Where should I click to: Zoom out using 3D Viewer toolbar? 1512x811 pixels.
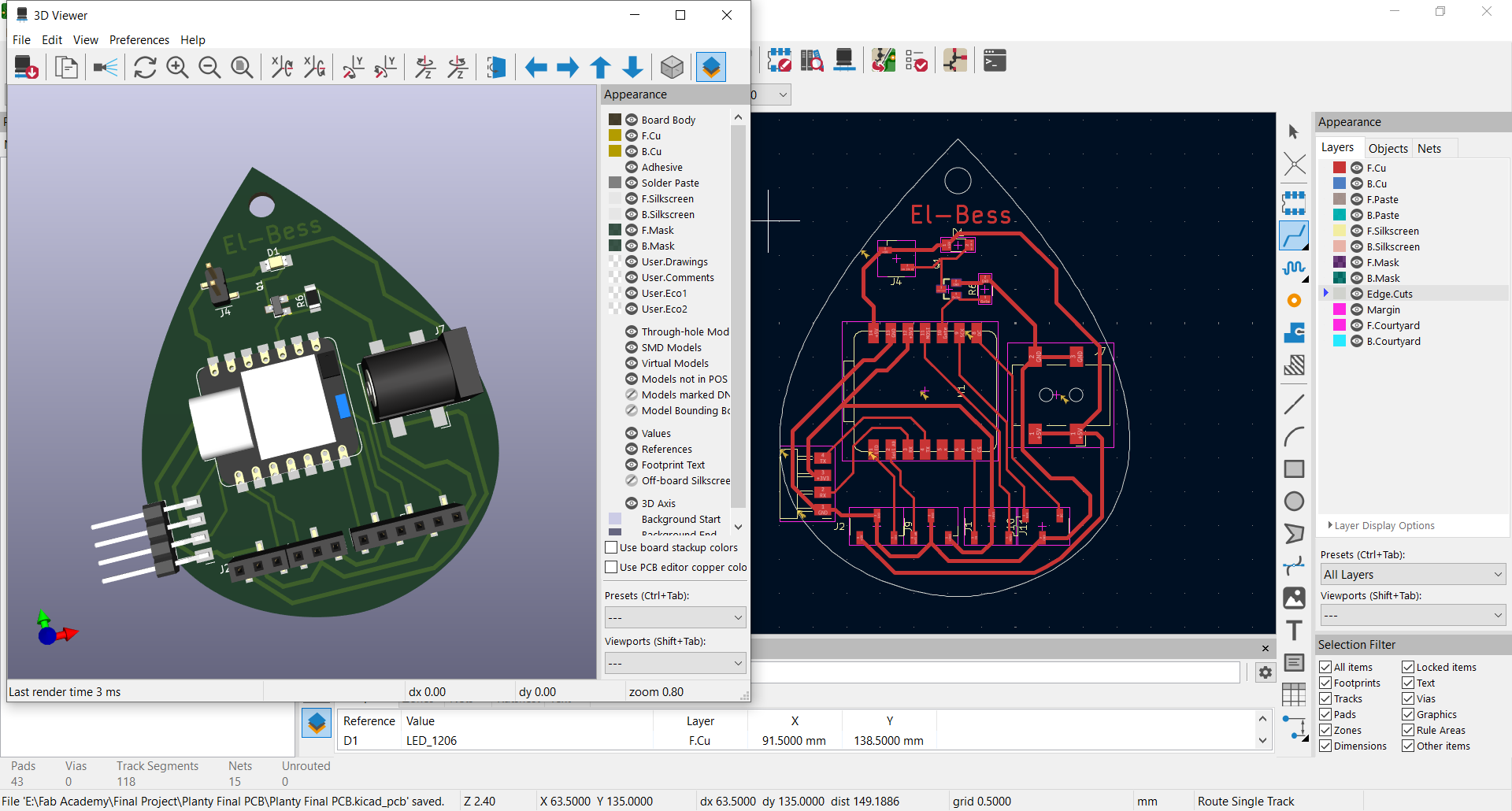point(209,68)
